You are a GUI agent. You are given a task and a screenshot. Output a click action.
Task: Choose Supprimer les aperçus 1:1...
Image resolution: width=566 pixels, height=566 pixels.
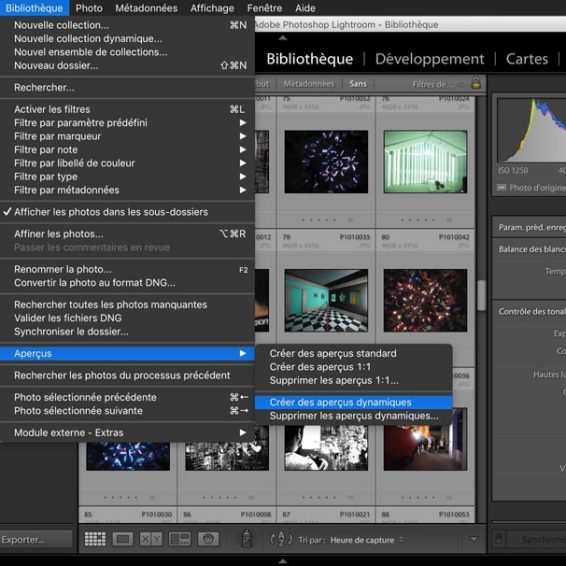point(354,380)
